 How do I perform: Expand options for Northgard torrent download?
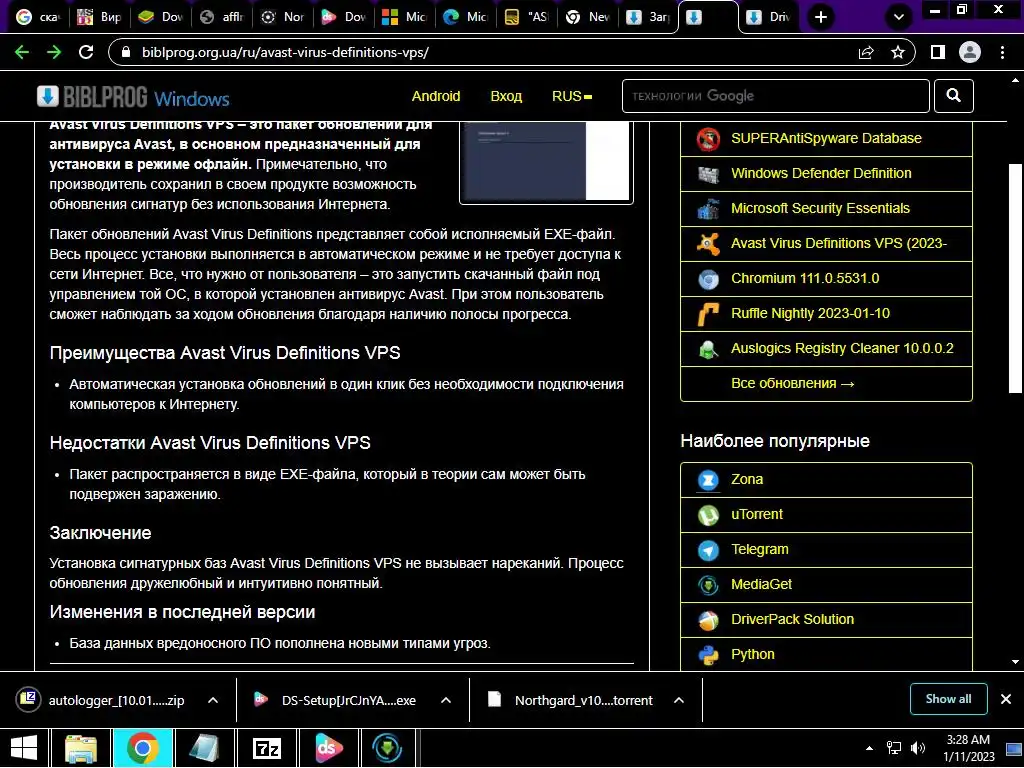point(679,700)
